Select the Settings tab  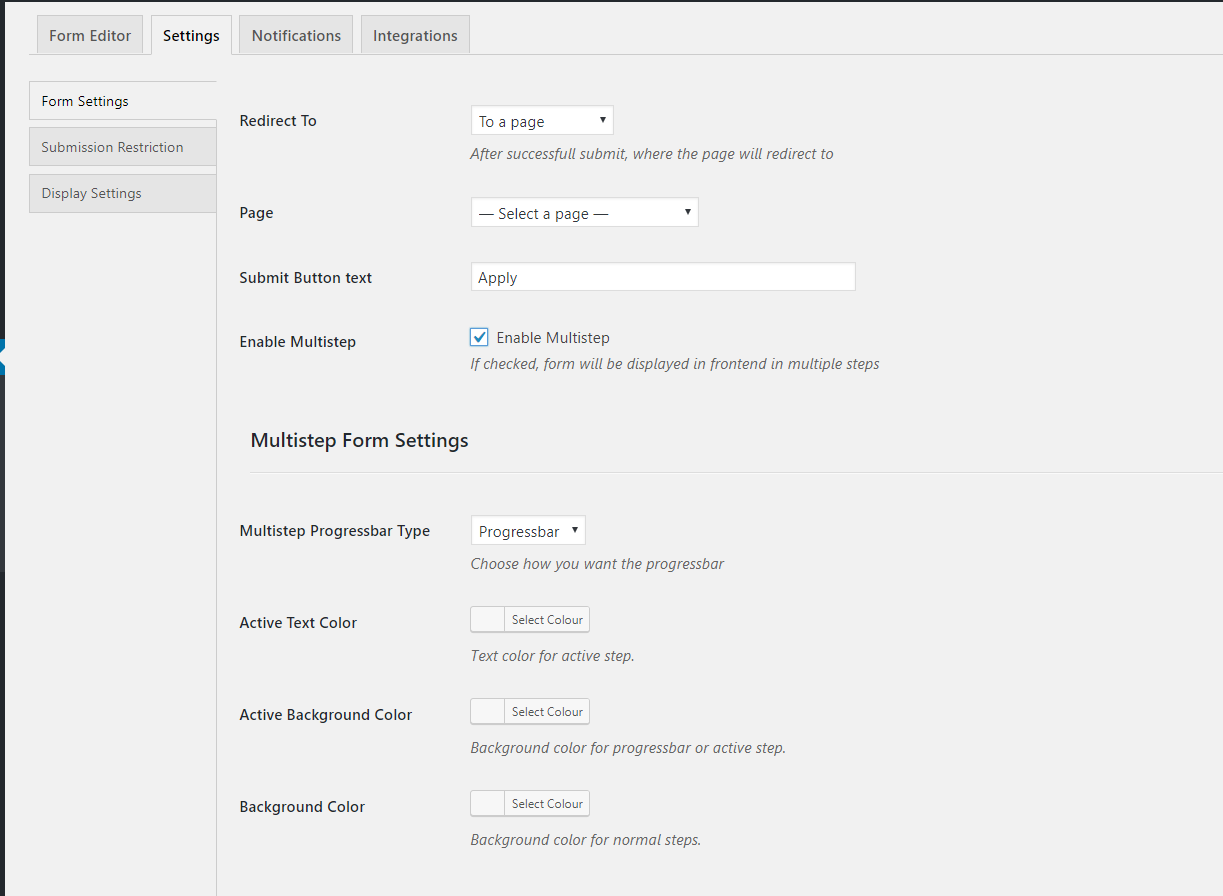(x=191, y=35)
